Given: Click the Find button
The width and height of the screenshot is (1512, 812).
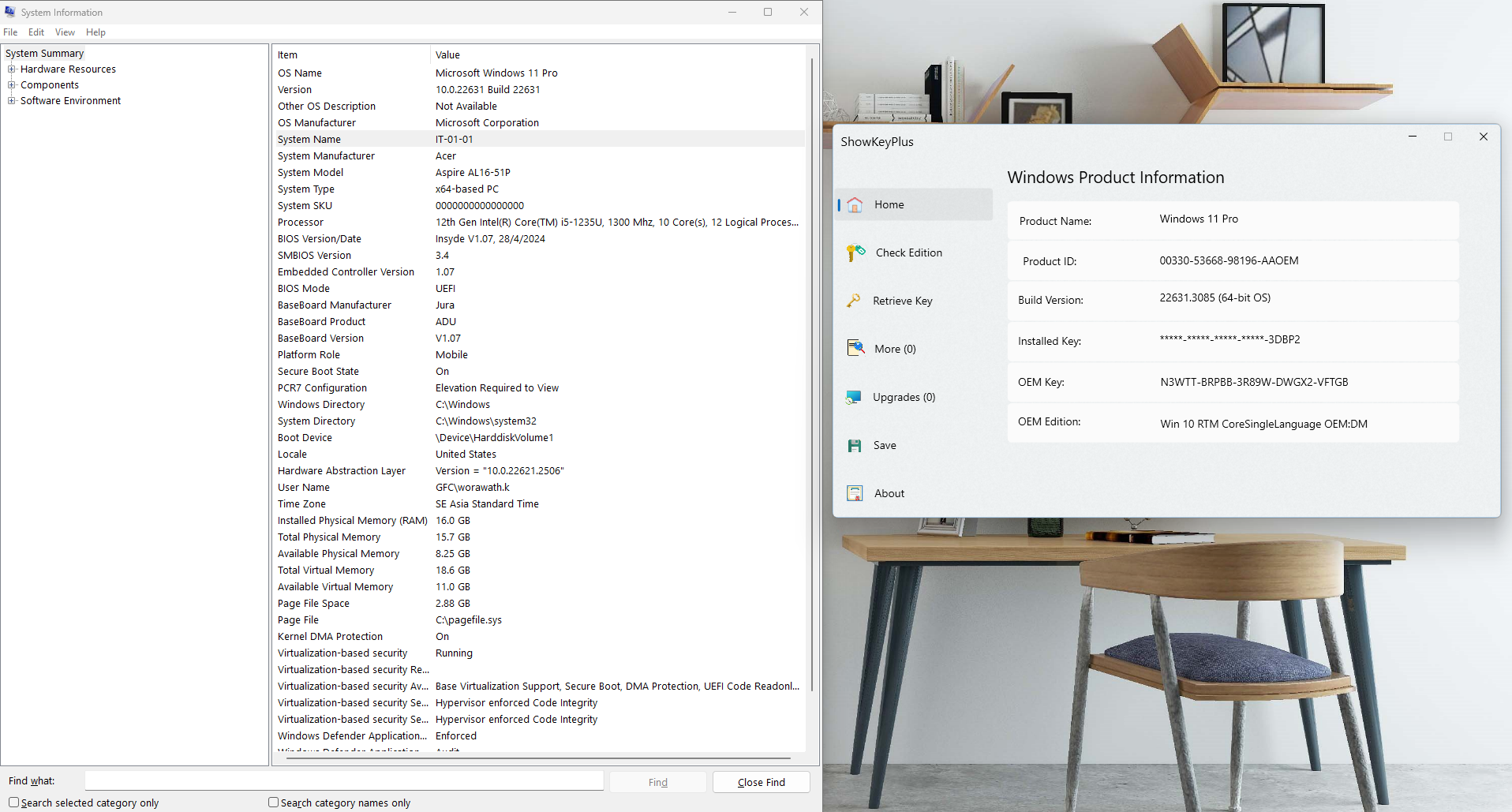Looking at the screenshot, I should coord(657,782).
